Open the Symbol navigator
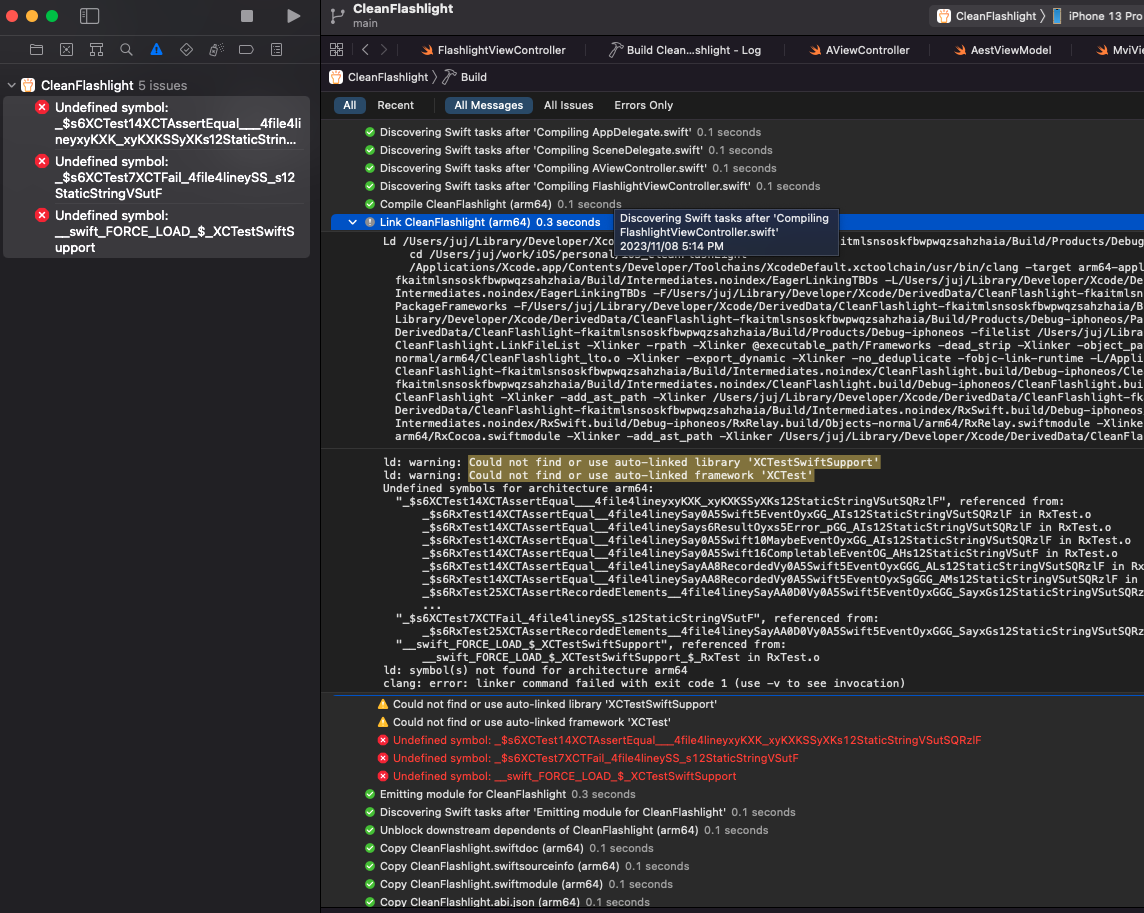The height and width of the screenshot is (913, 1144). click(x=96, y=50)
